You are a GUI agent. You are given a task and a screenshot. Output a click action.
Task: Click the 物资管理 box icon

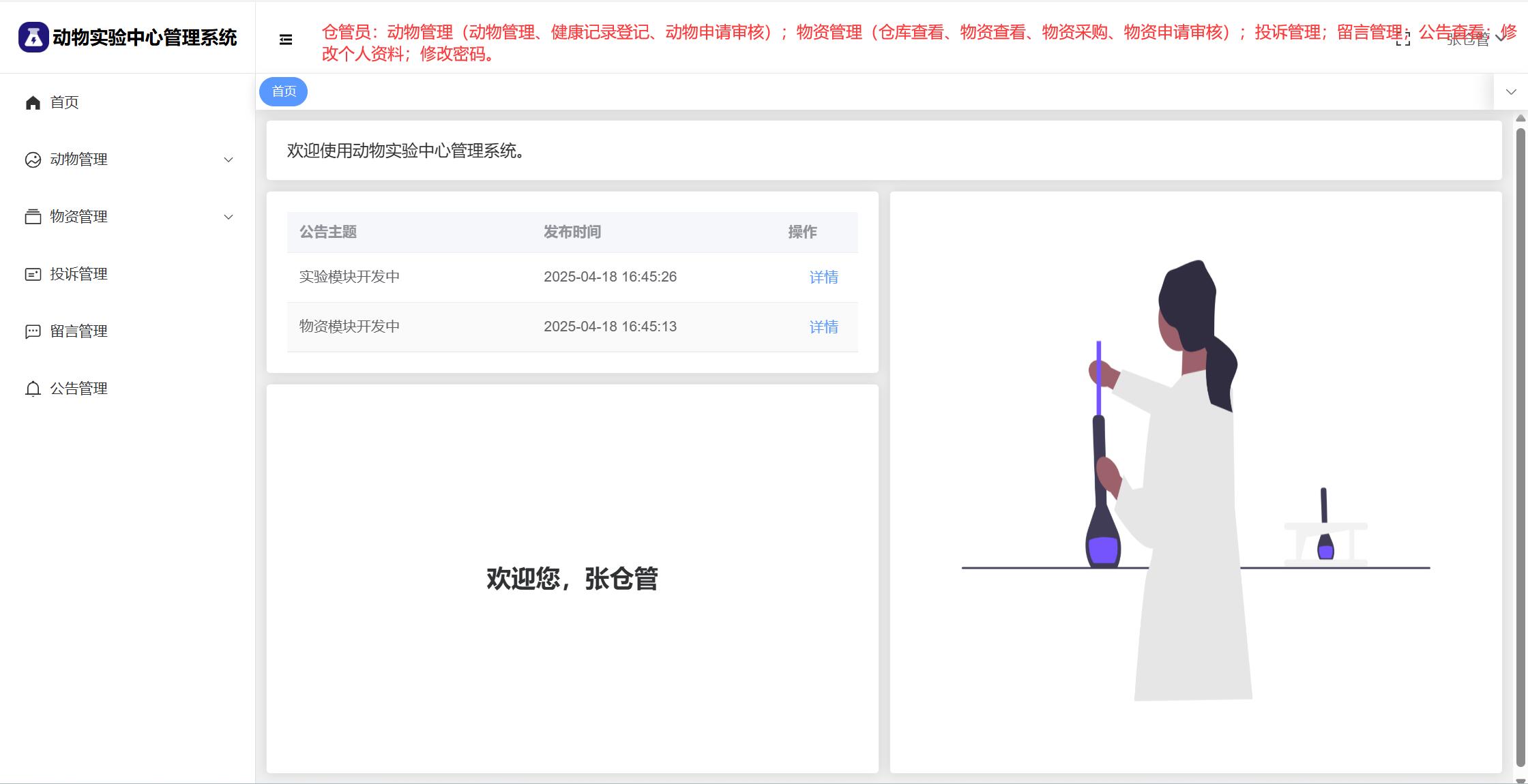[33, 217]
